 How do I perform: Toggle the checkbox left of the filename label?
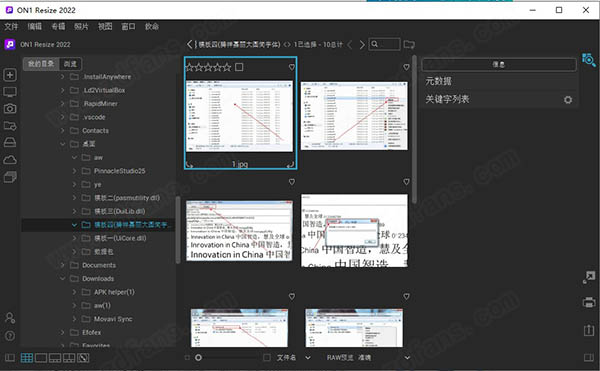tap(267, 358)
